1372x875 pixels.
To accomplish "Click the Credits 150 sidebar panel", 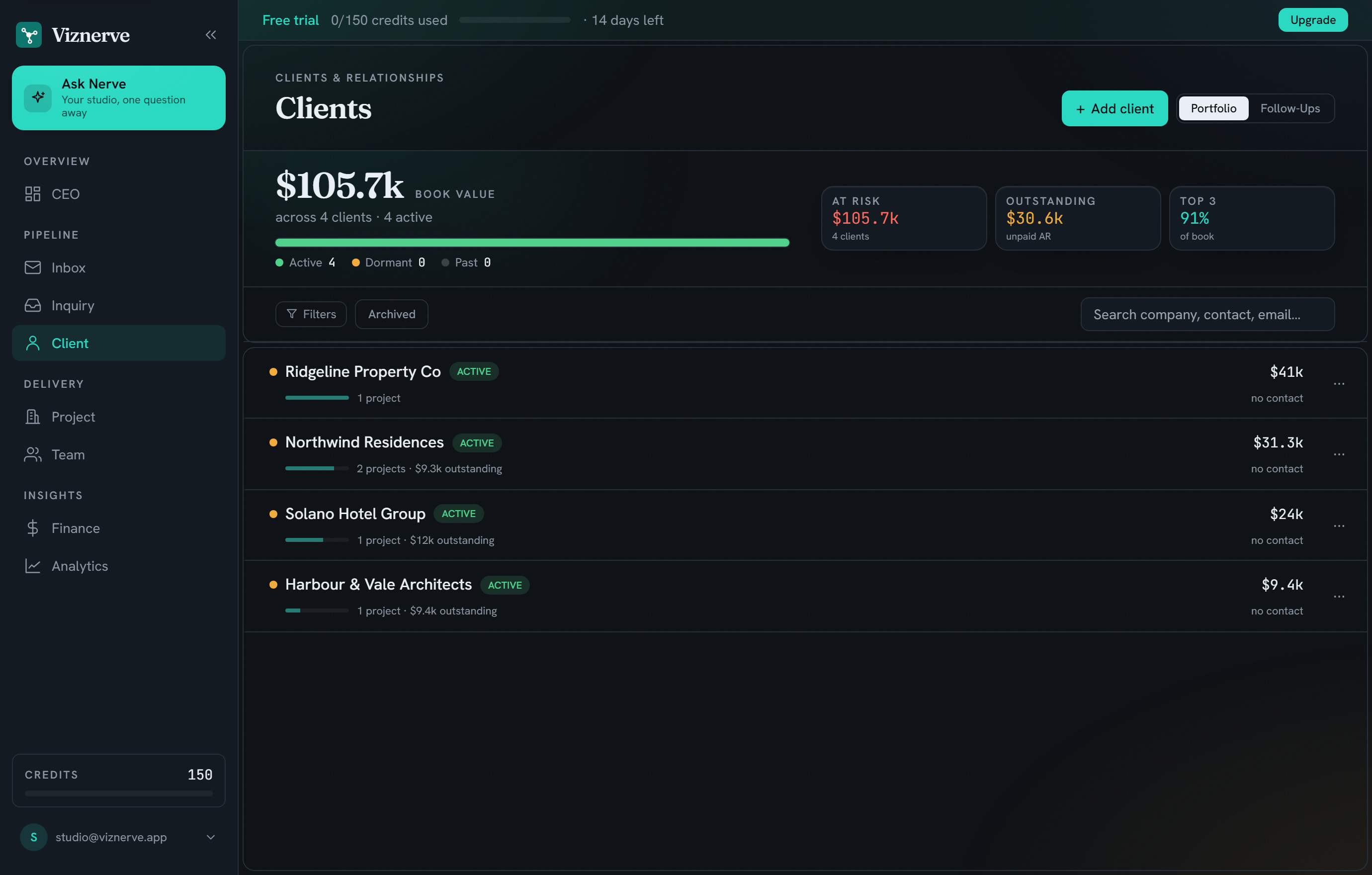I will tap(118, 781).
